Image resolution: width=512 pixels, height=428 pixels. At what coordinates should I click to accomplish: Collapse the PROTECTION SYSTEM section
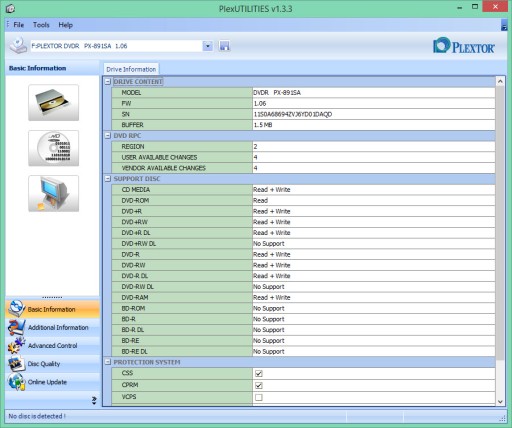(108, 362)
